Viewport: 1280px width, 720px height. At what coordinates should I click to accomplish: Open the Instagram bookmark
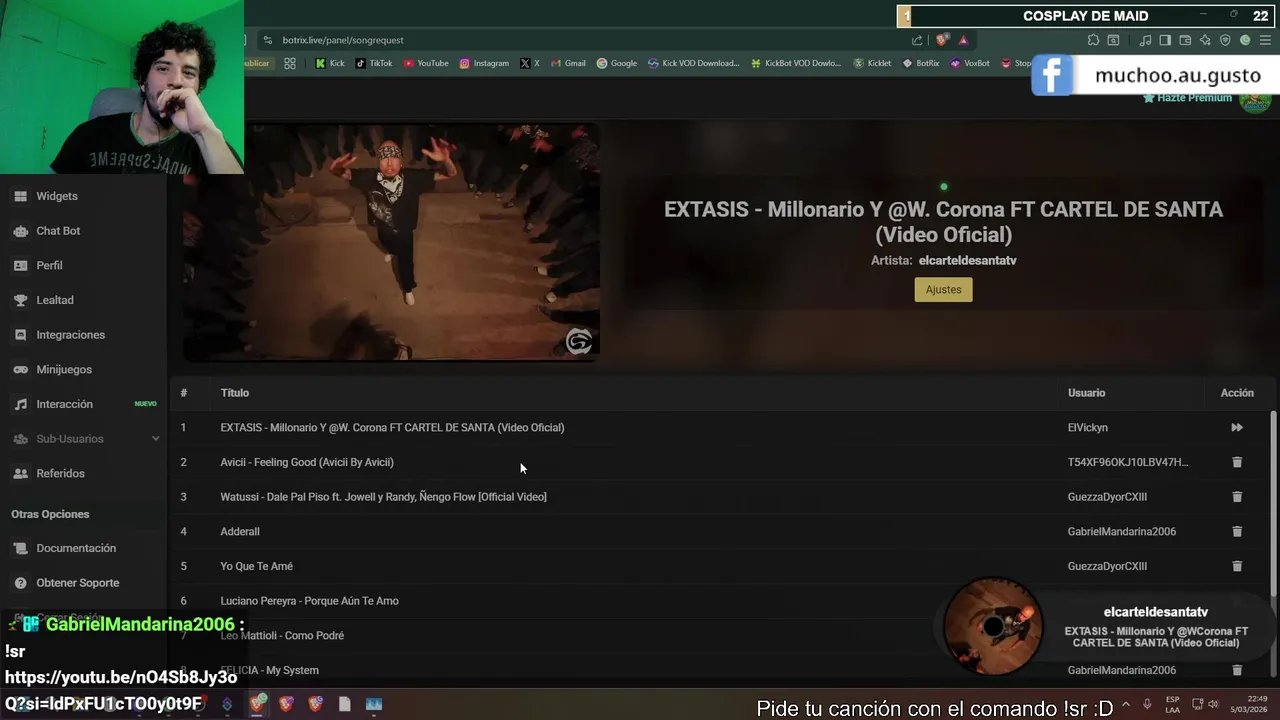(x=484, y=63)
